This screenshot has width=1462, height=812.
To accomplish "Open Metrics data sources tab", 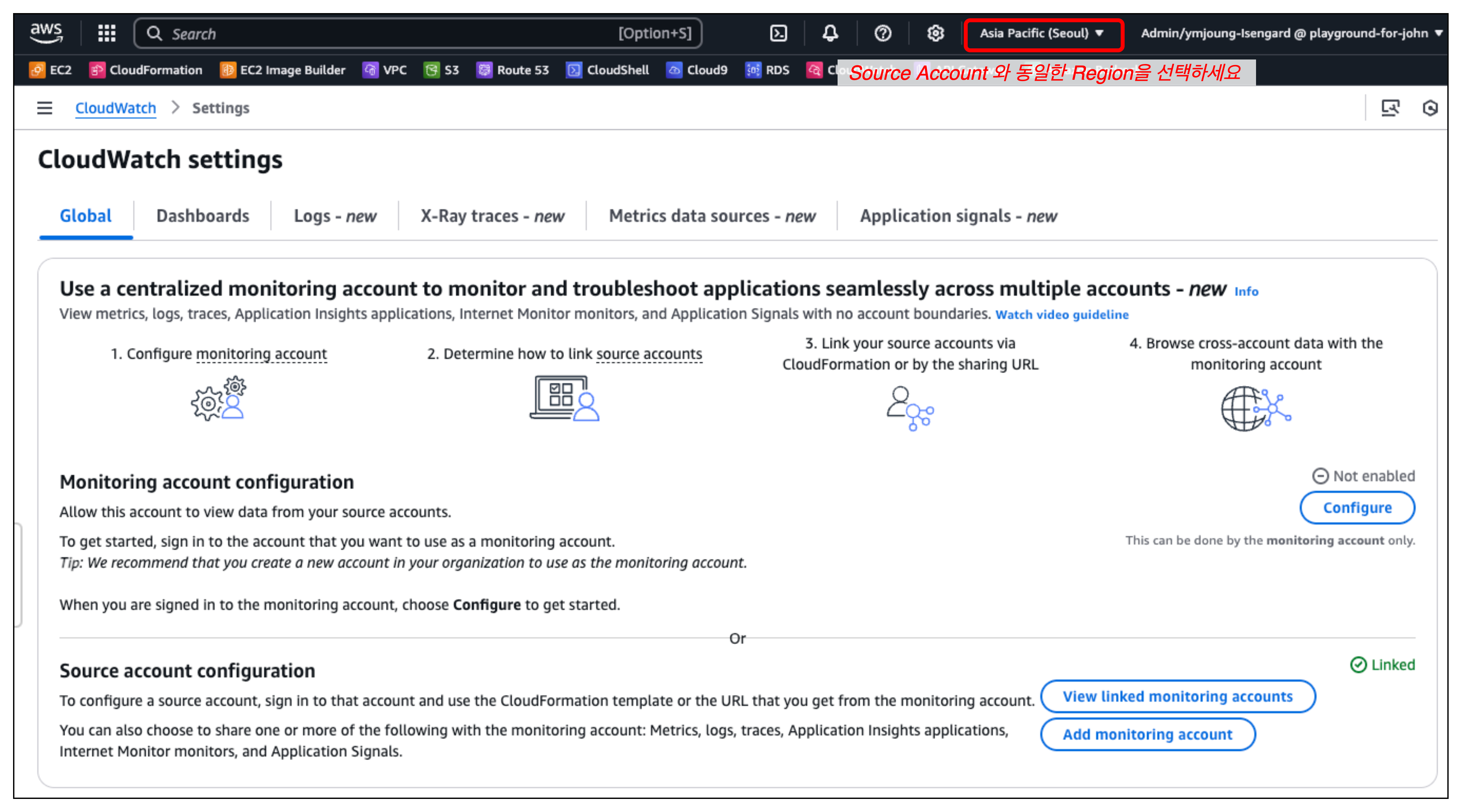I will point(712,216).
